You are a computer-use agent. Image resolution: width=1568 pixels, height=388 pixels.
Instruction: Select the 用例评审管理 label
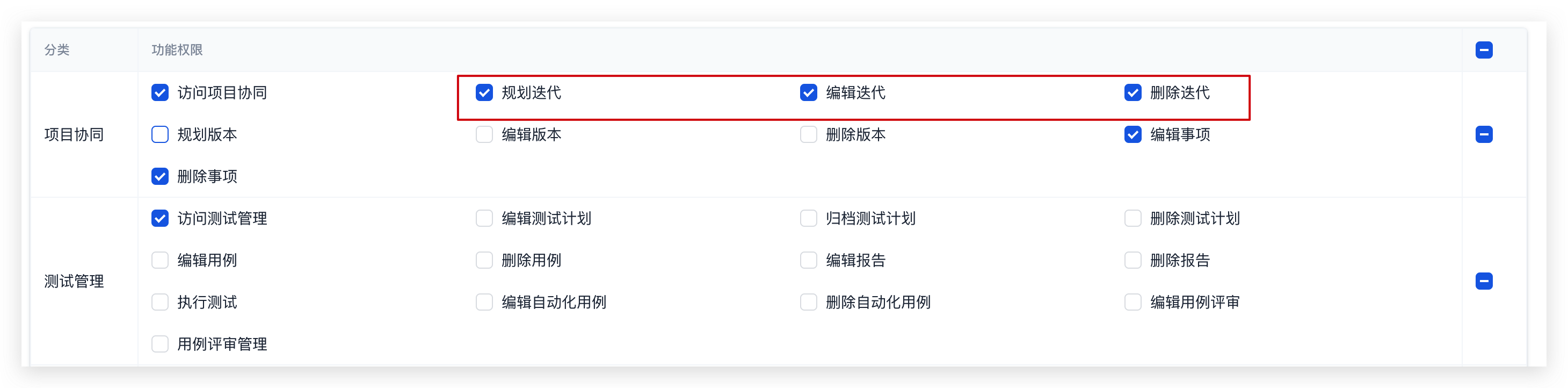[222, 344]
